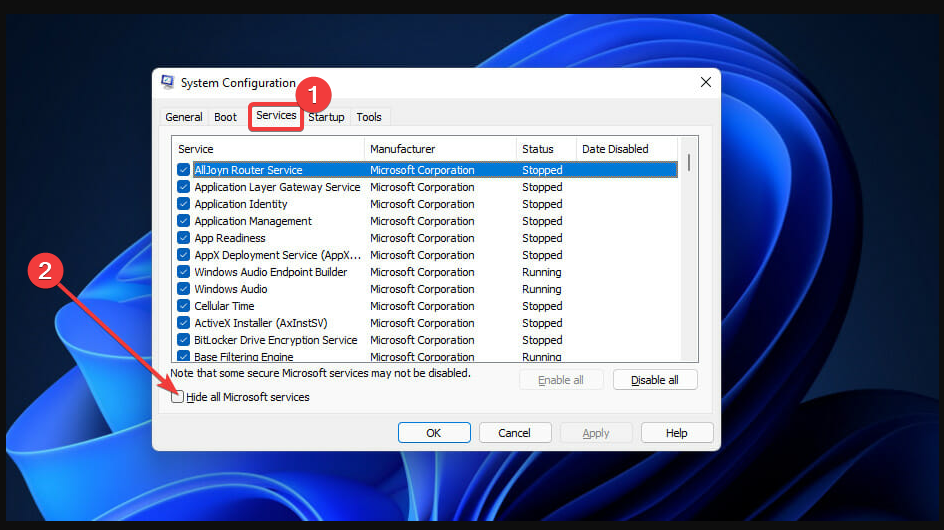This screenshot has width=944, height=530.
Task: Select the Application Management row text
Action: [253, 221]
